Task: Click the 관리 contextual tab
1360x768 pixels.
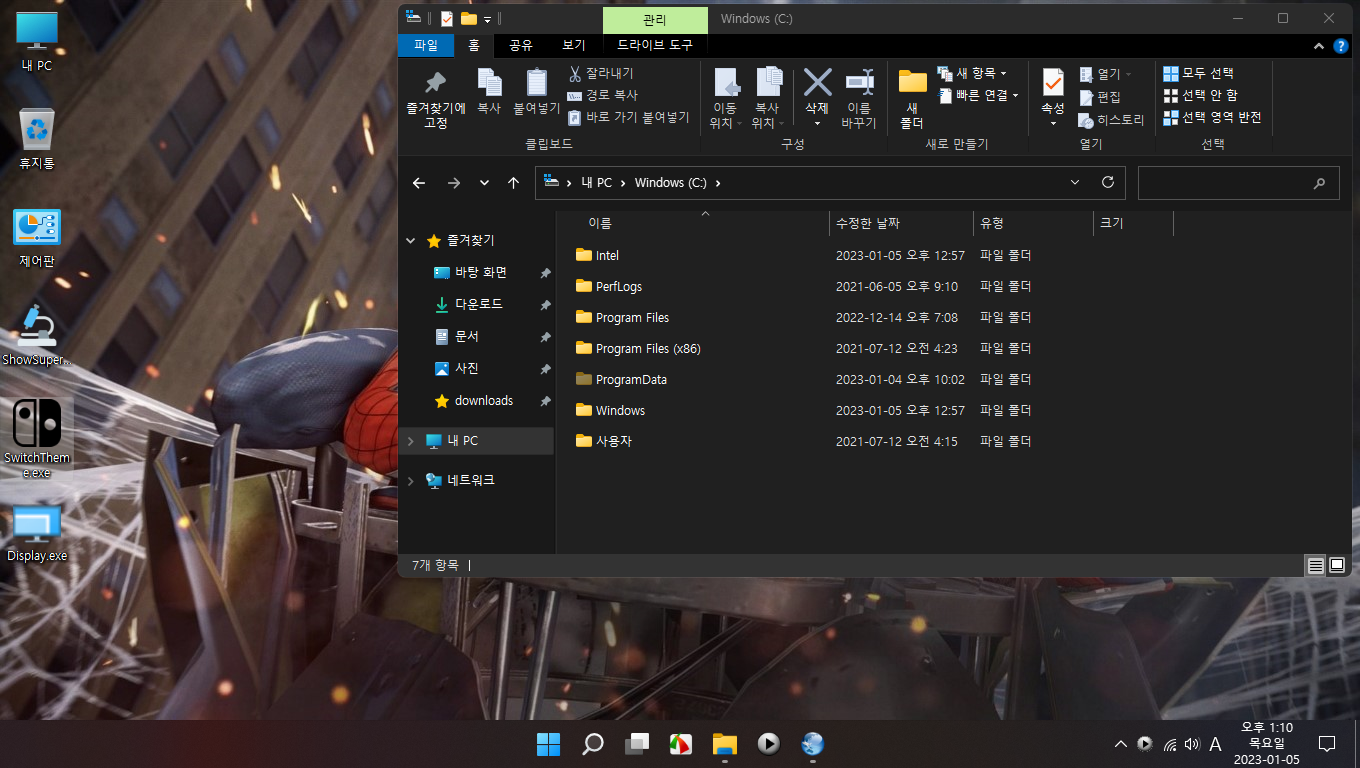Action: pos(655,19)
